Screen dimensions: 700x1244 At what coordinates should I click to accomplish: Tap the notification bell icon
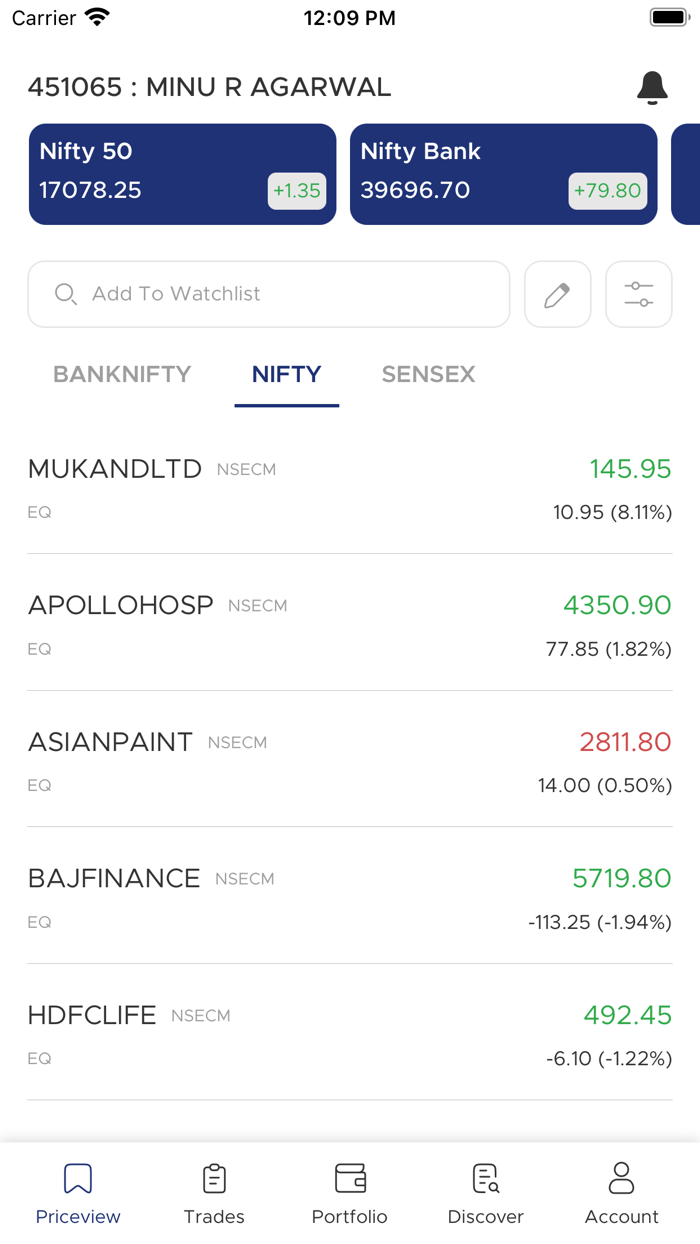pos(652,88)
